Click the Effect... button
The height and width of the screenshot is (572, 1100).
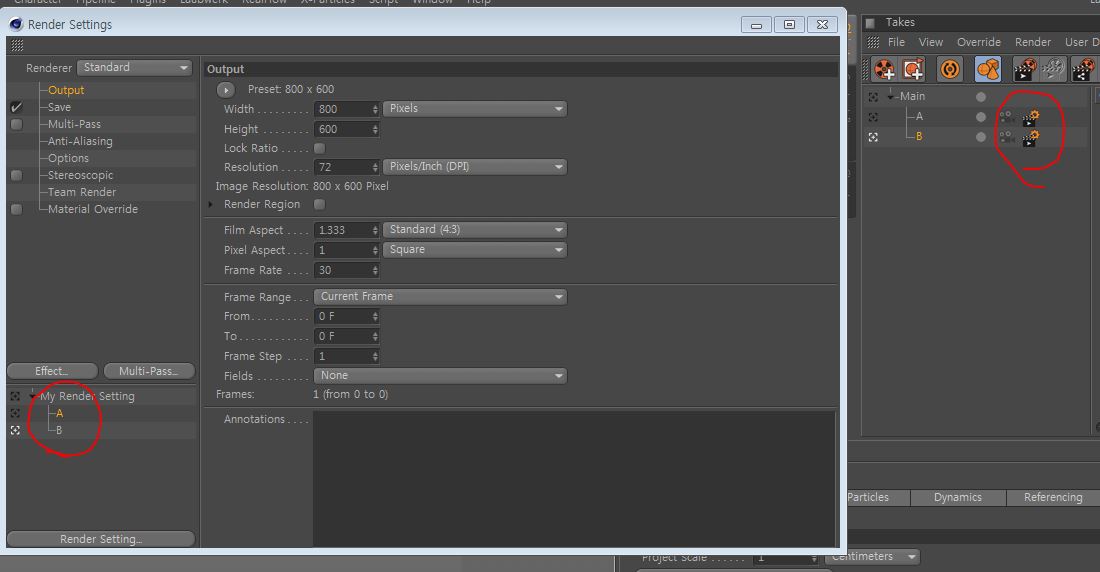pyautogui.click(x=52, y=371)
